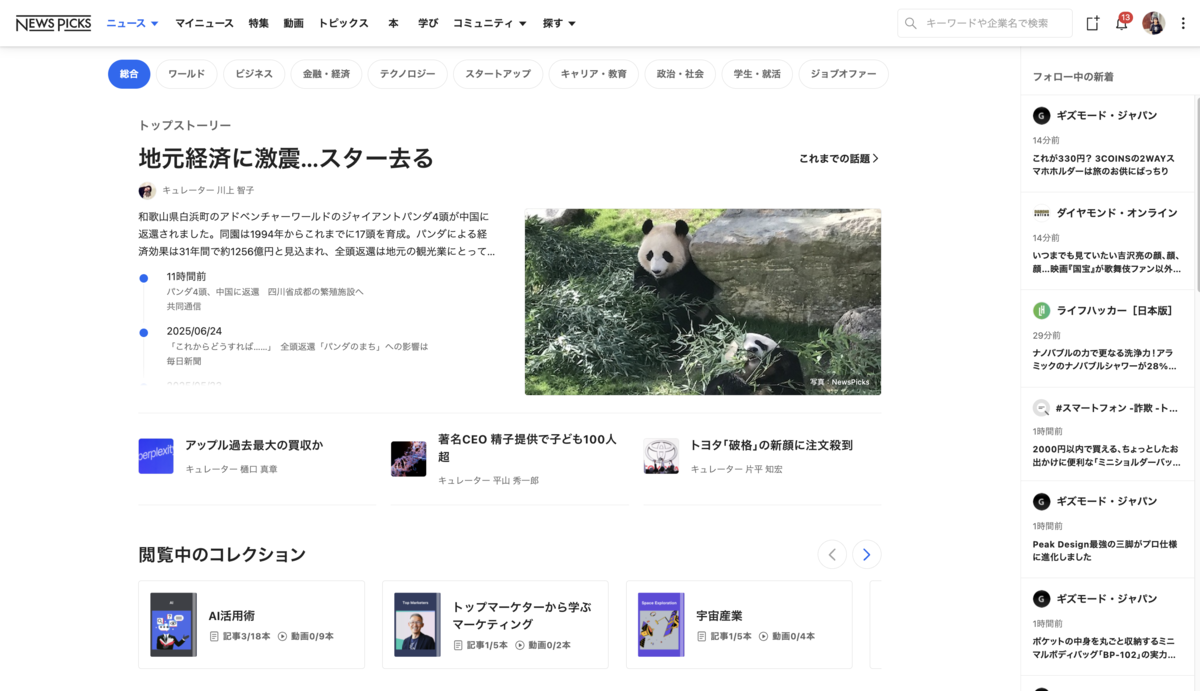Click ギズモード icon above Peak Design article
This screenshot has height=691, width=1200.
[x=1041, y=501]
